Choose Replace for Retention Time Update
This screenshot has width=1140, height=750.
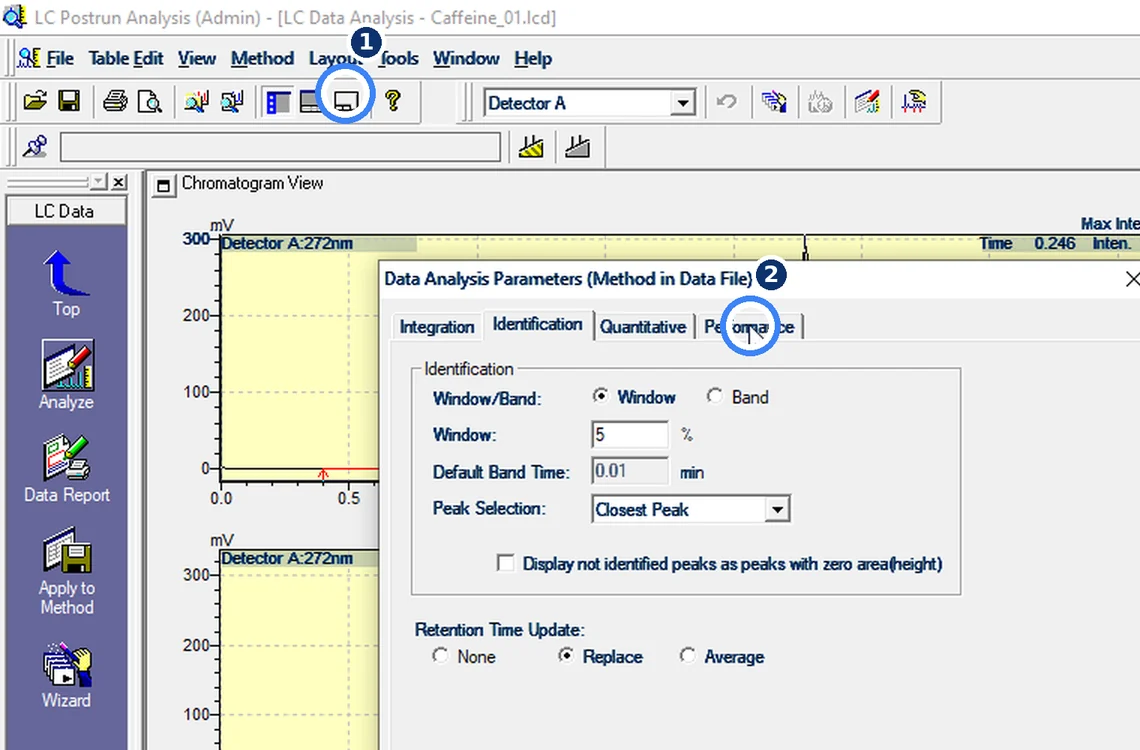point(566,656)
